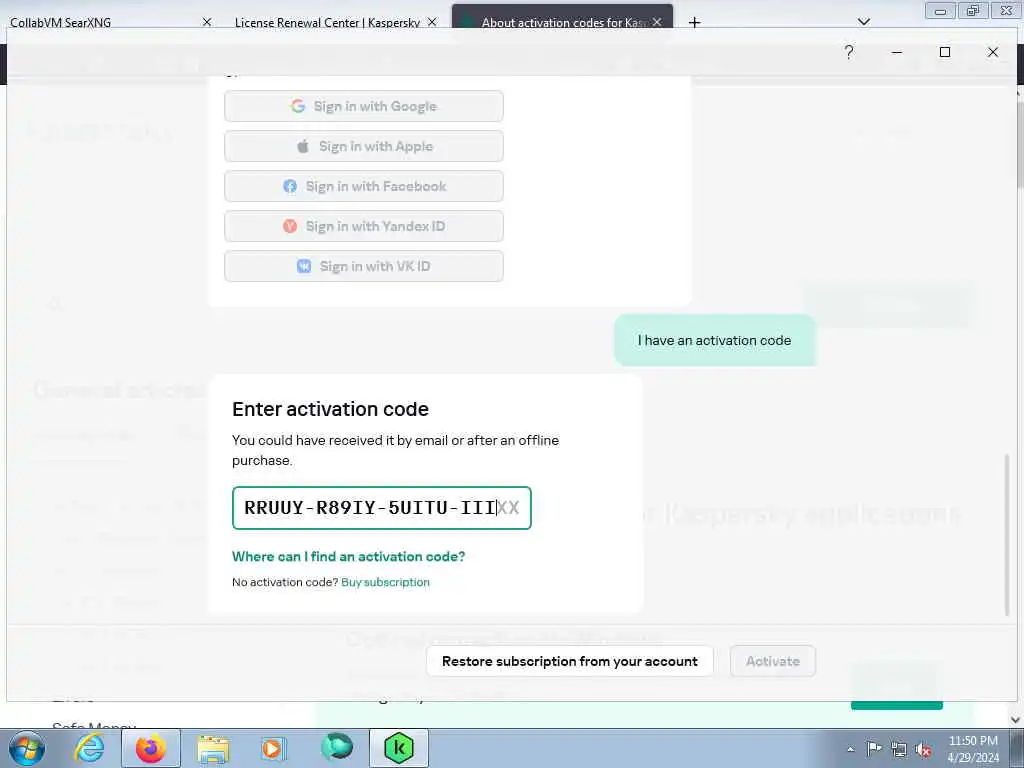Click the activation code input field
The width and height of the screenshot is (1024, 768).
(x=382, y=508)
